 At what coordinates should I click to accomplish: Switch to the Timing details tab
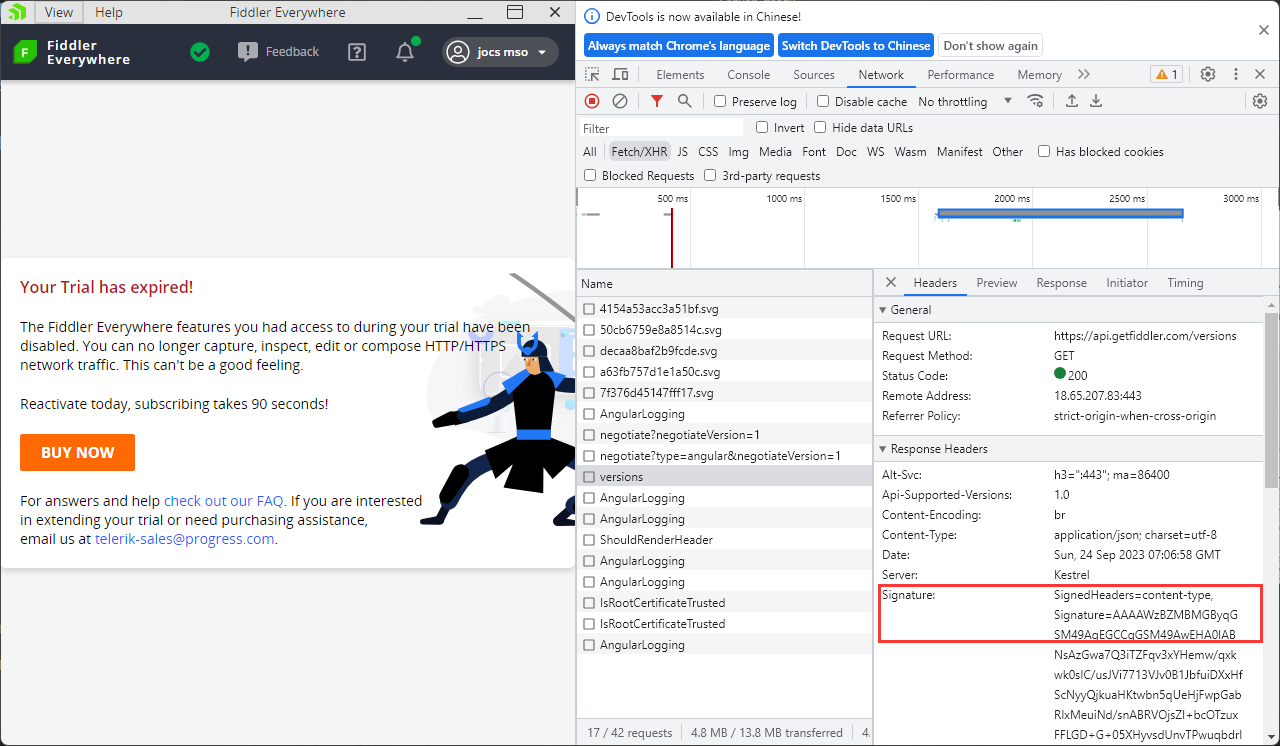coord(1185,283)
